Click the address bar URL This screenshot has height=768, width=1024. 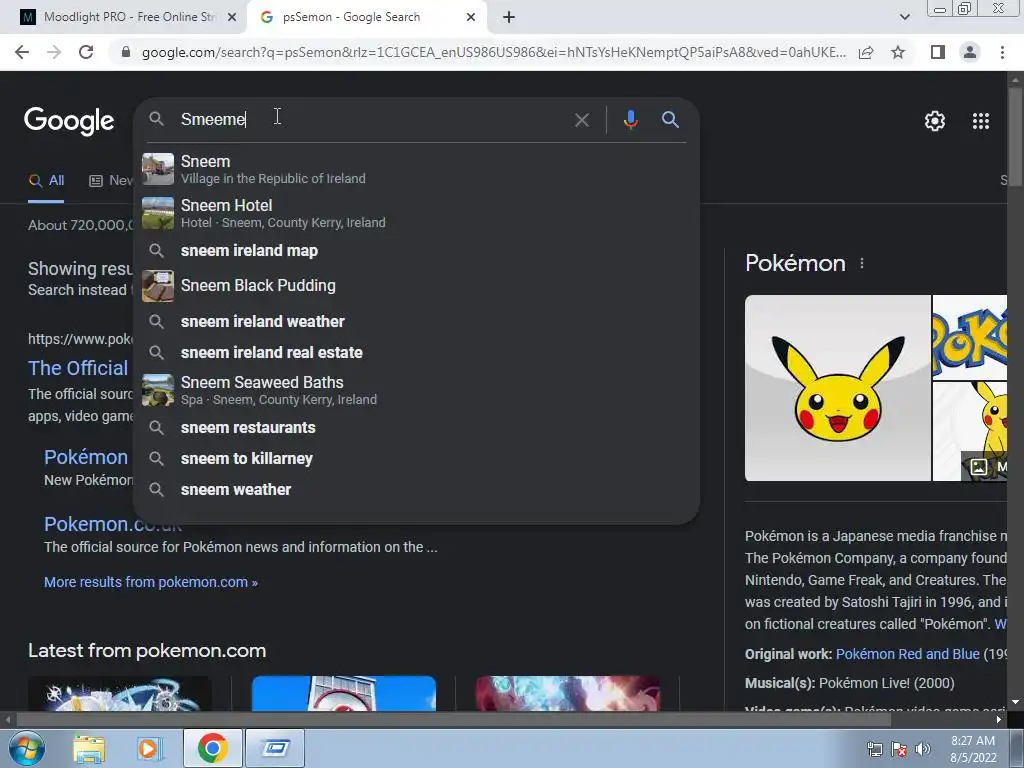(x=494, y=52)
